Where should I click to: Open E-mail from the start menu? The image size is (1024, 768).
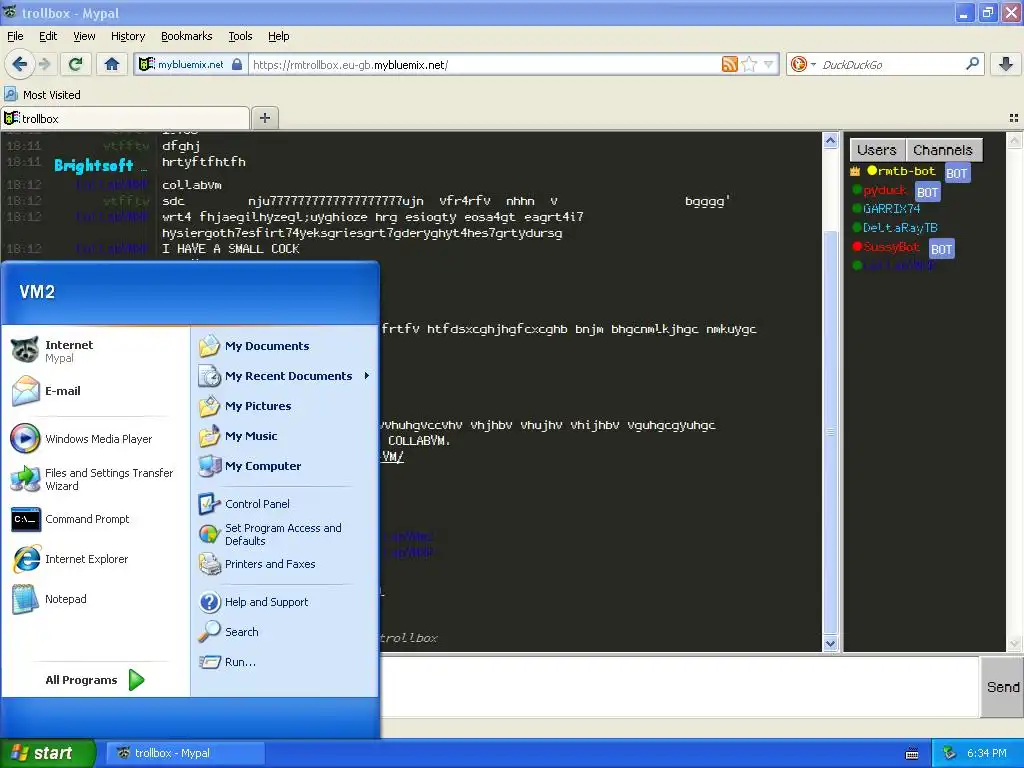pos(96,391)
